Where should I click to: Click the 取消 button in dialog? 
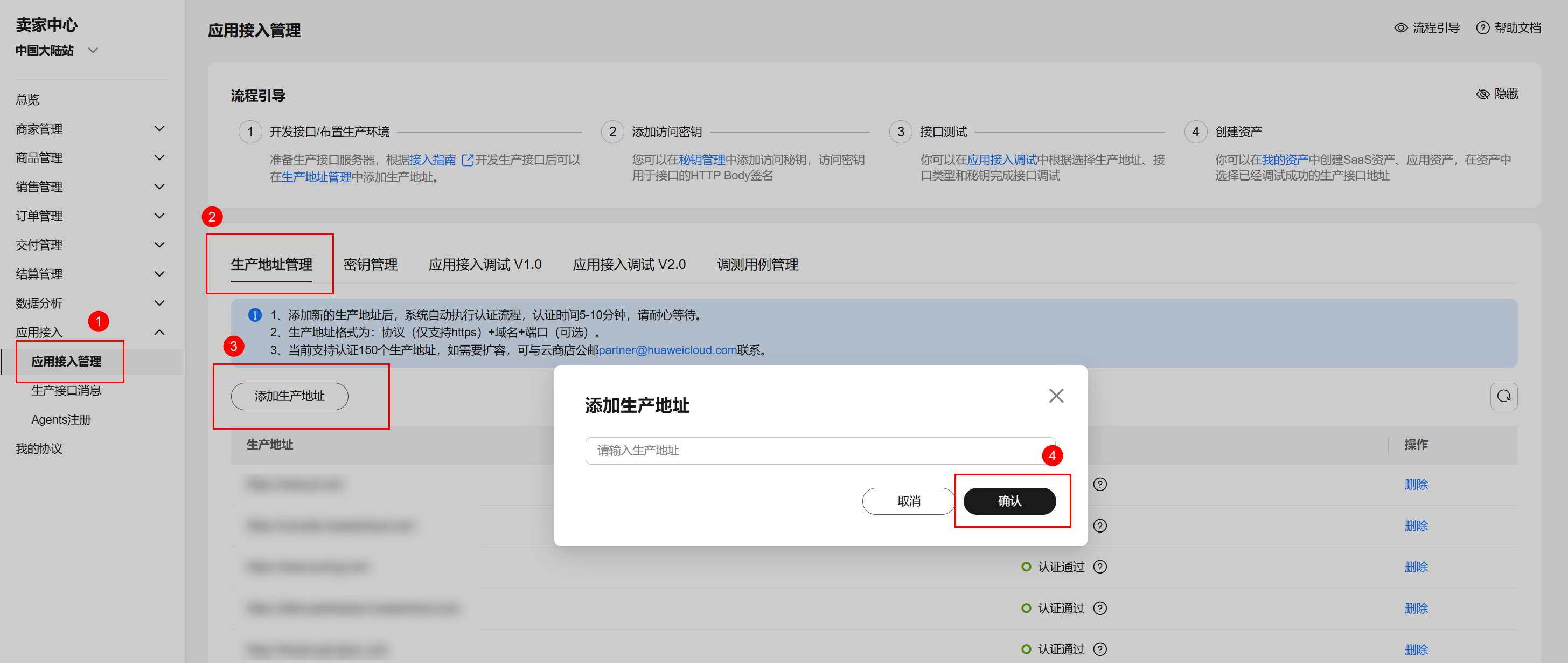[908, 501]
